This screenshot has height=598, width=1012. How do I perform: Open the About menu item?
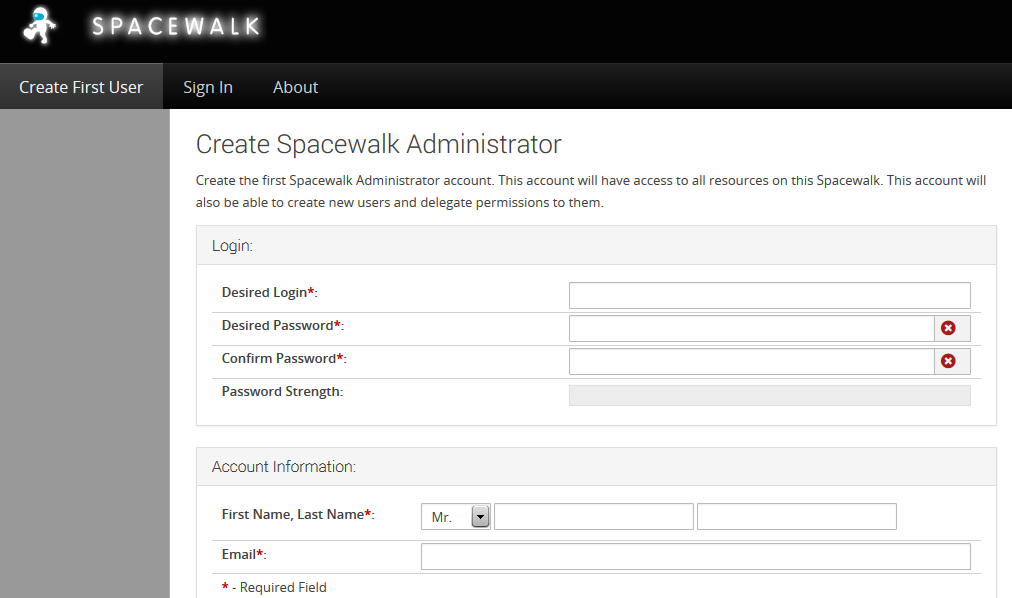296,86
